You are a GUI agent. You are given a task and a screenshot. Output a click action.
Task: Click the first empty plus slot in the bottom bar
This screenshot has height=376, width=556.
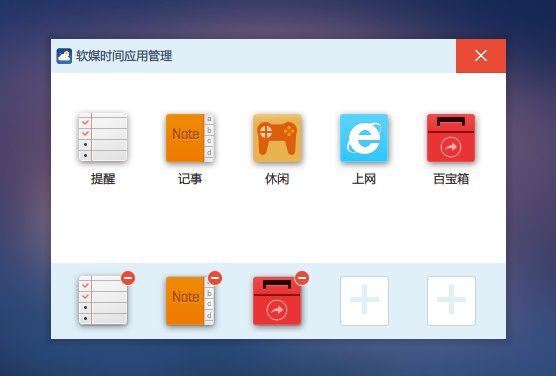pos(364,301)
